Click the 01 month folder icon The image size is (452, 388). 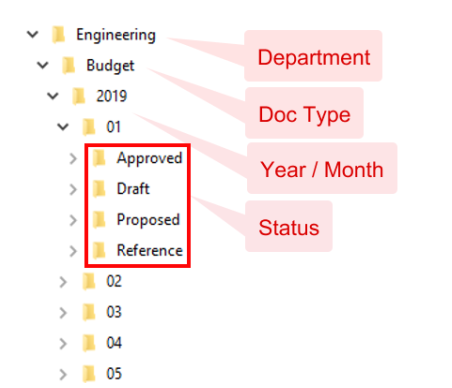coord(89,127)
